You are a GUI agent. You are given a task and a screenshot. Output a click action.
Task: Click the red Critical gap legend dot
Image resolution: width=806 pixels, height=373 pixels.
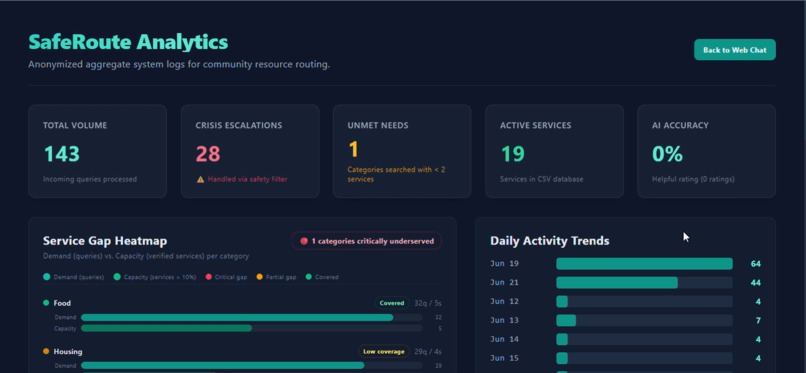click(x=208, y=277)
